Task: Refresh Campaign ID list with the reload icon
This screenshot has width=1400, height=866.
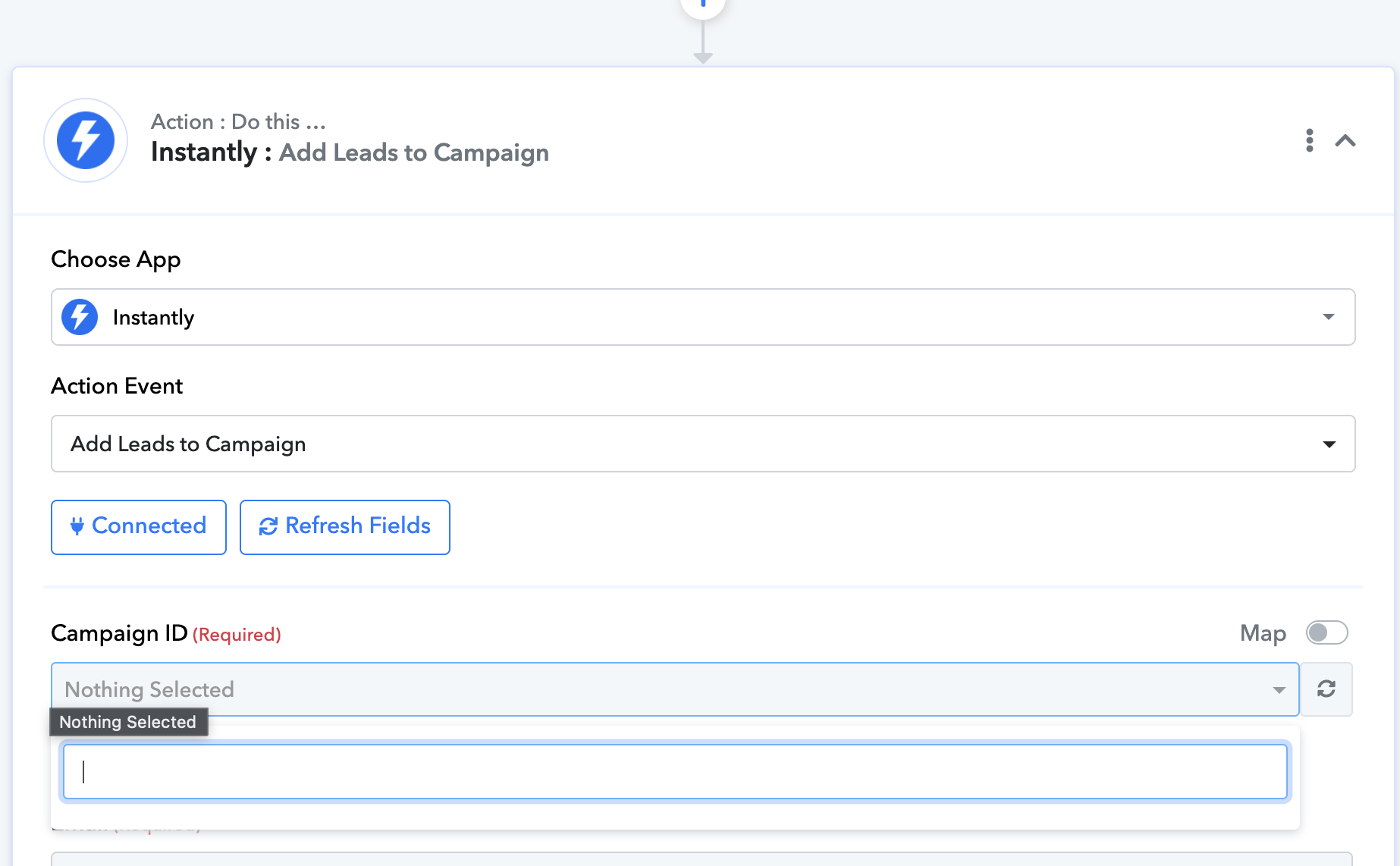Action: coord(1326,689)
